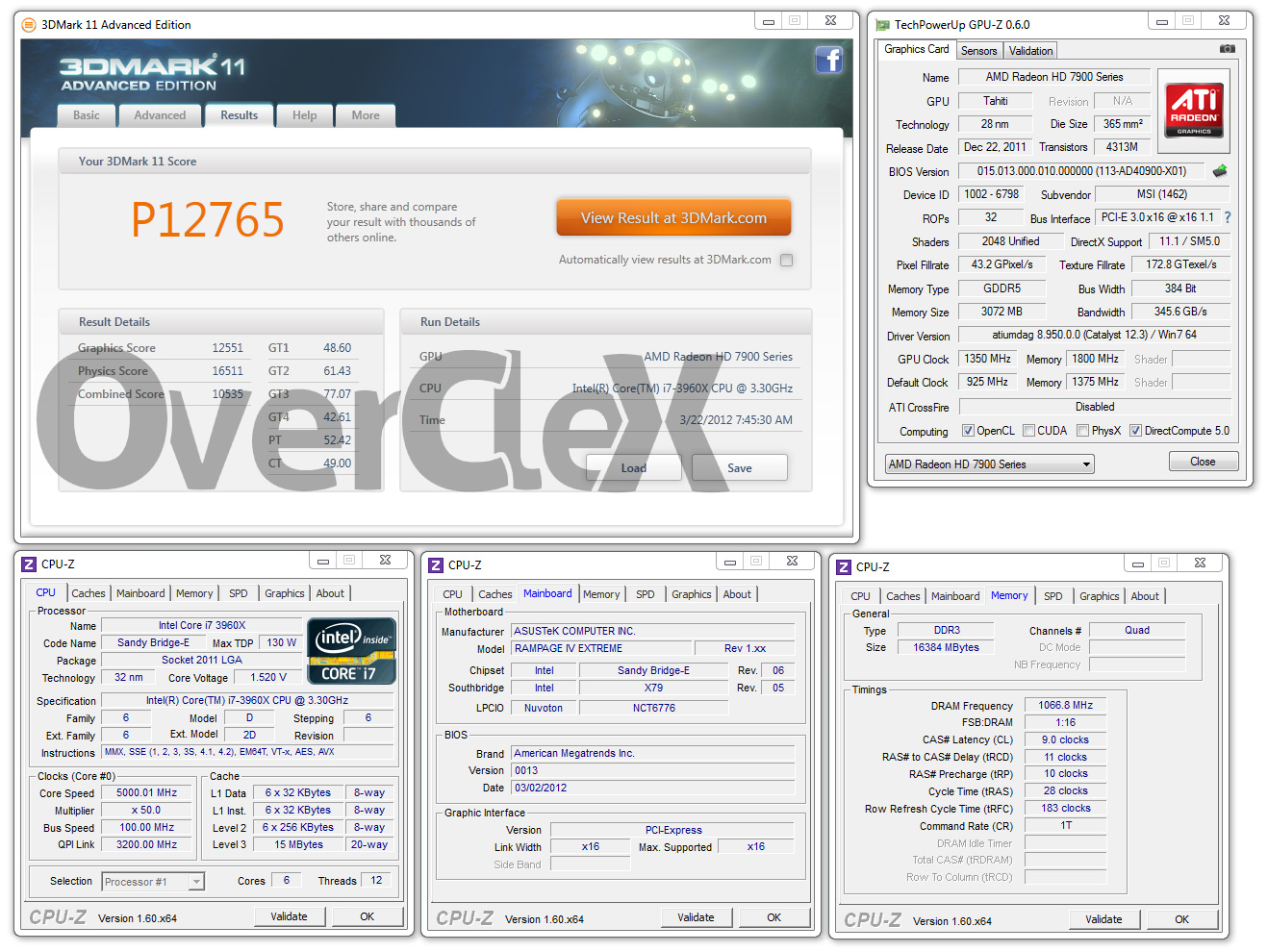Uncheck the OpenCL checkbox in GPU-Z
Screen dimensions: 1268x952
(x=969, y=431)
